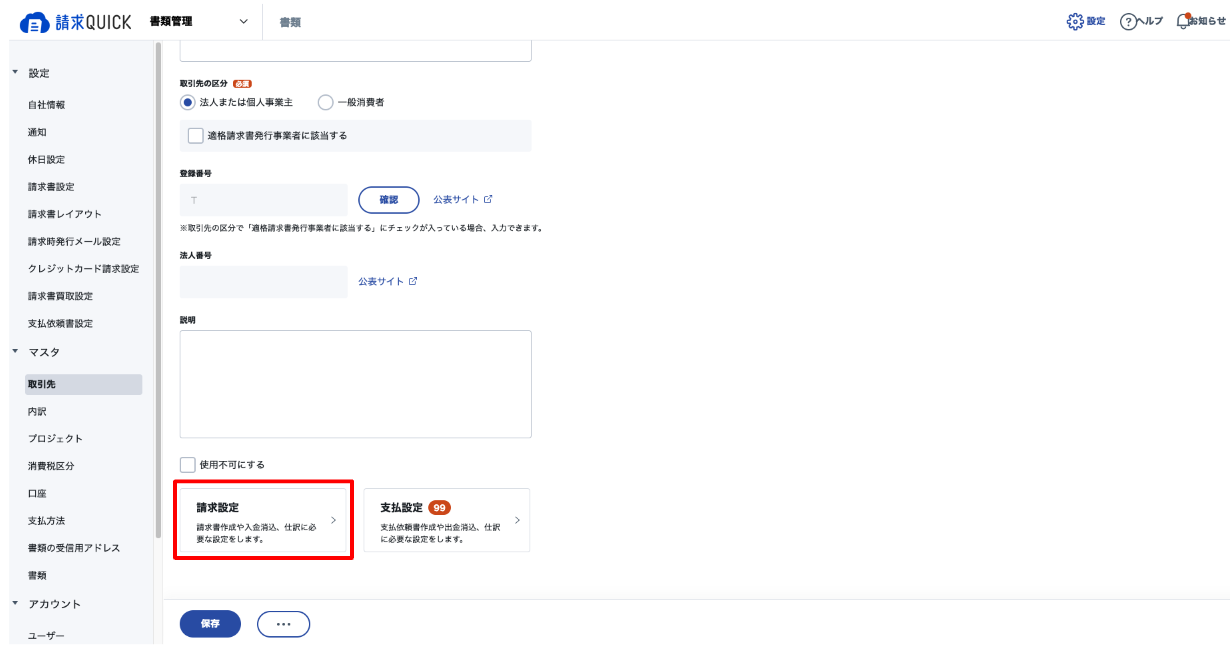Screen dimensions: 1230x649
Task: Open 請求書レイアウト in the sidebar
Action: (x=65, y=214)
